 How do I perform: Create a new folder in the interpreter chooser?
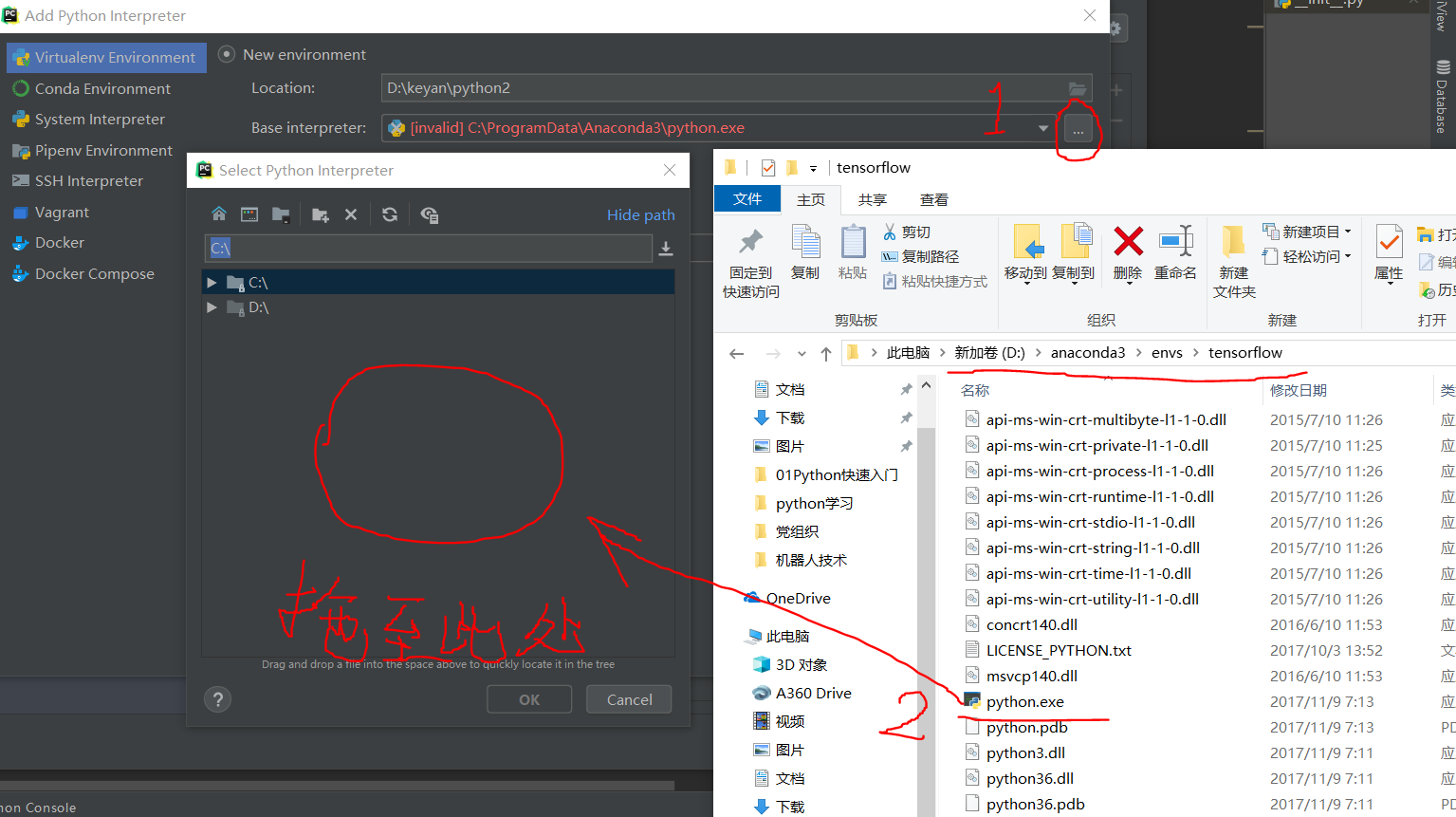[321, 214]
